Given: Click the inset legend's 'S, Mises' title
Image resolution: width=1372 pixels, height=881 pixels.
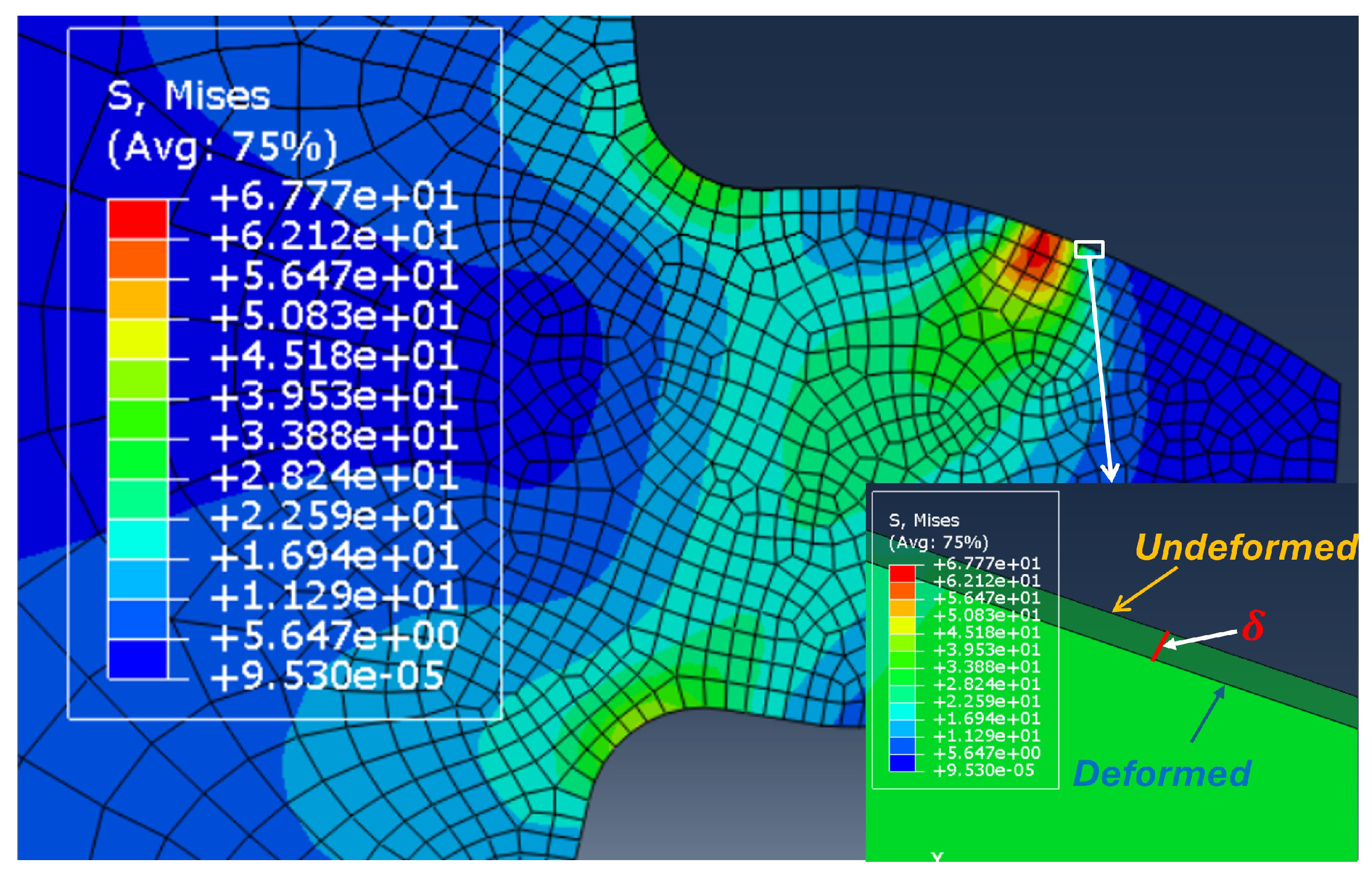Looking at the screenshot, I should tap(924, 520).
